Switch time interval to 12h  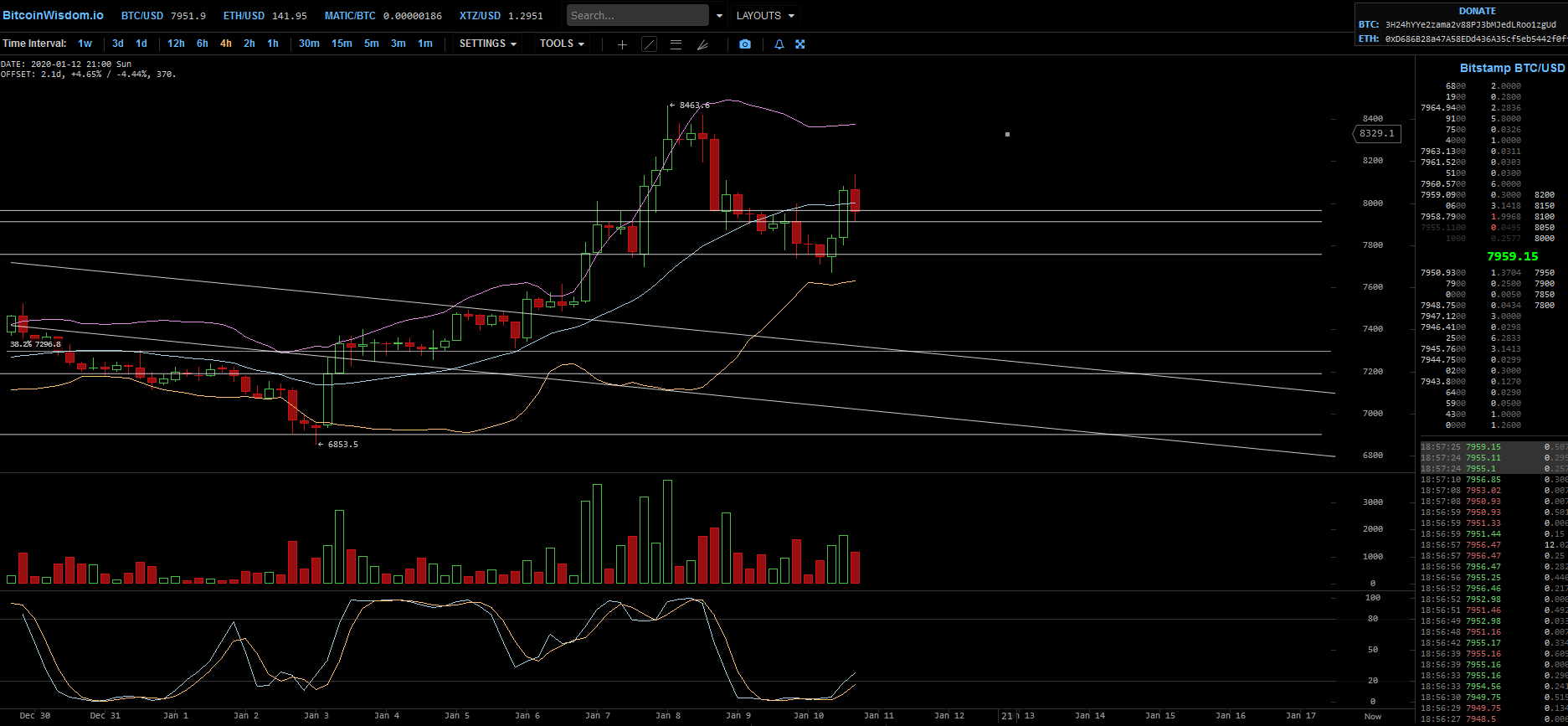(x=176, y=44)
